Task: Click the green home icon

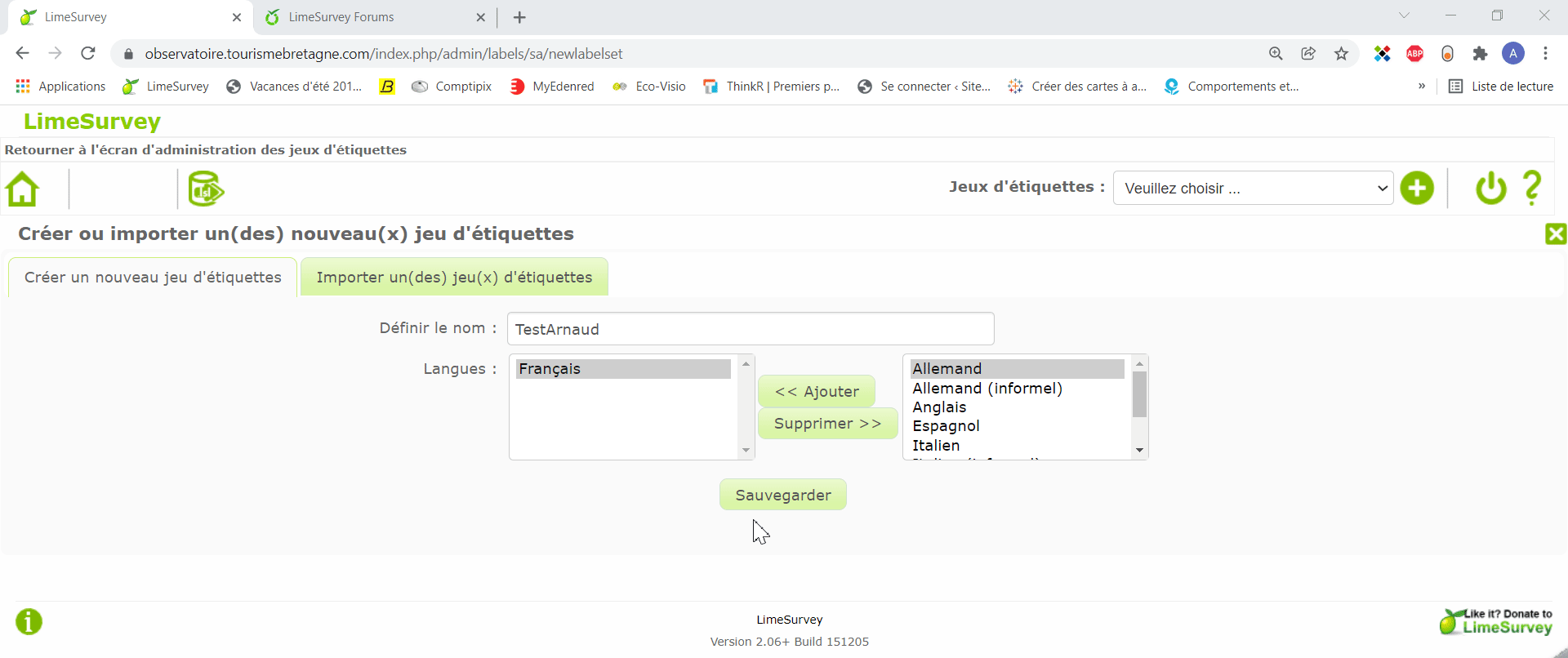Action: pyautogui.click(x=23, y=189)
